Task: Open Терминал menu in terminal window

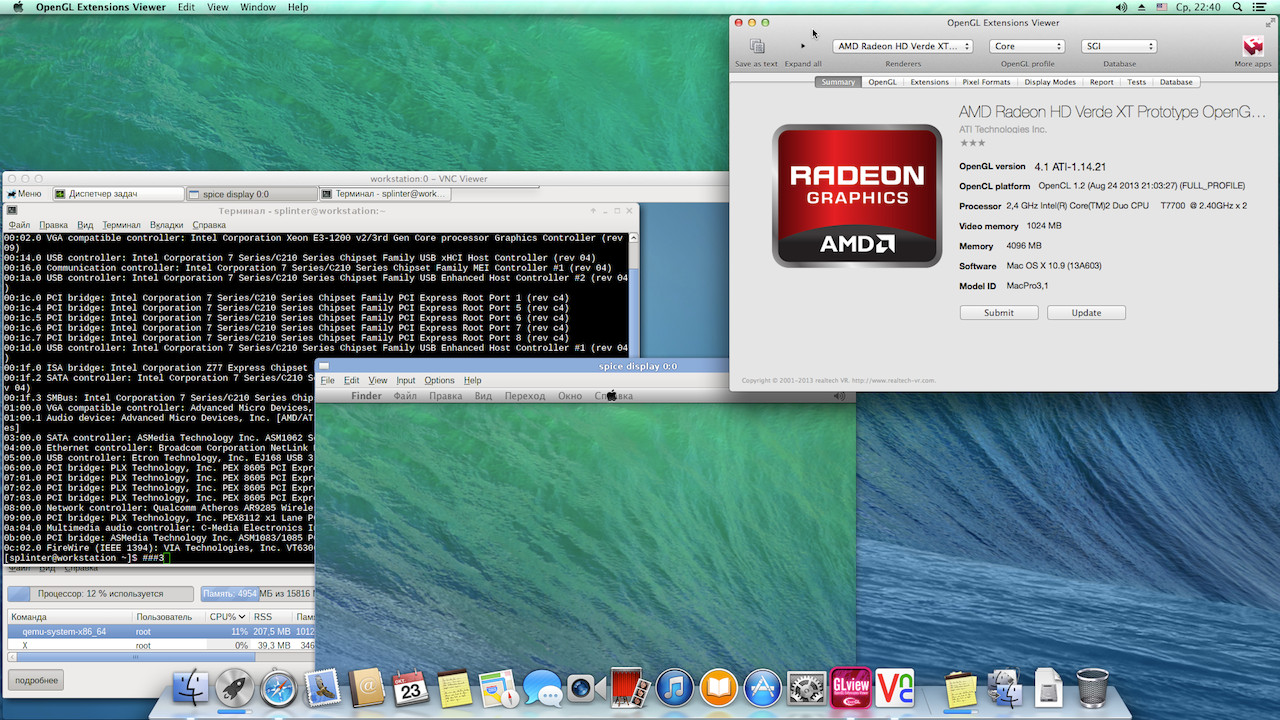Action: click(x=122, y=225)
